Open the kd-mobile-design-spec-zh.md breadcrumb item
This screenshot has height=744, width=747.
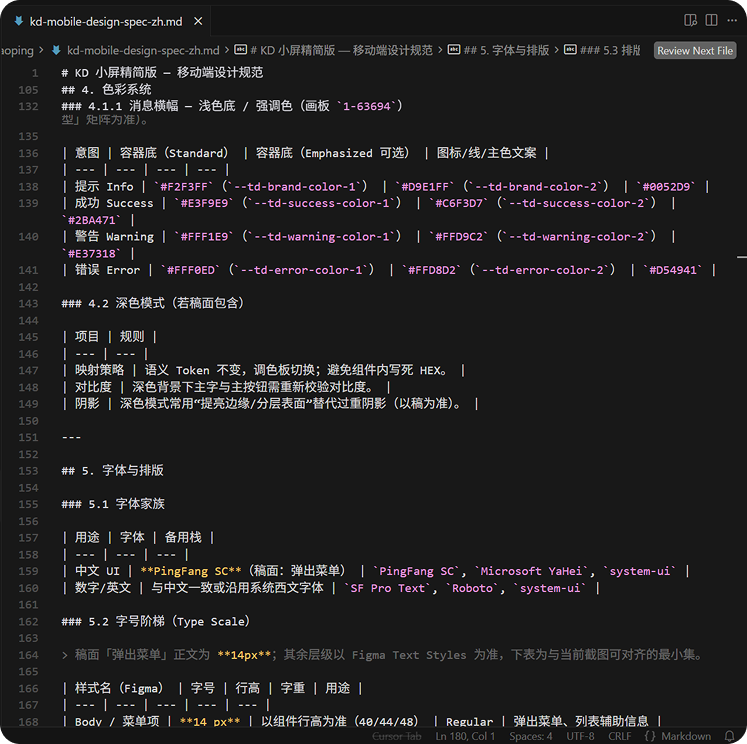[x=143, y=50]
